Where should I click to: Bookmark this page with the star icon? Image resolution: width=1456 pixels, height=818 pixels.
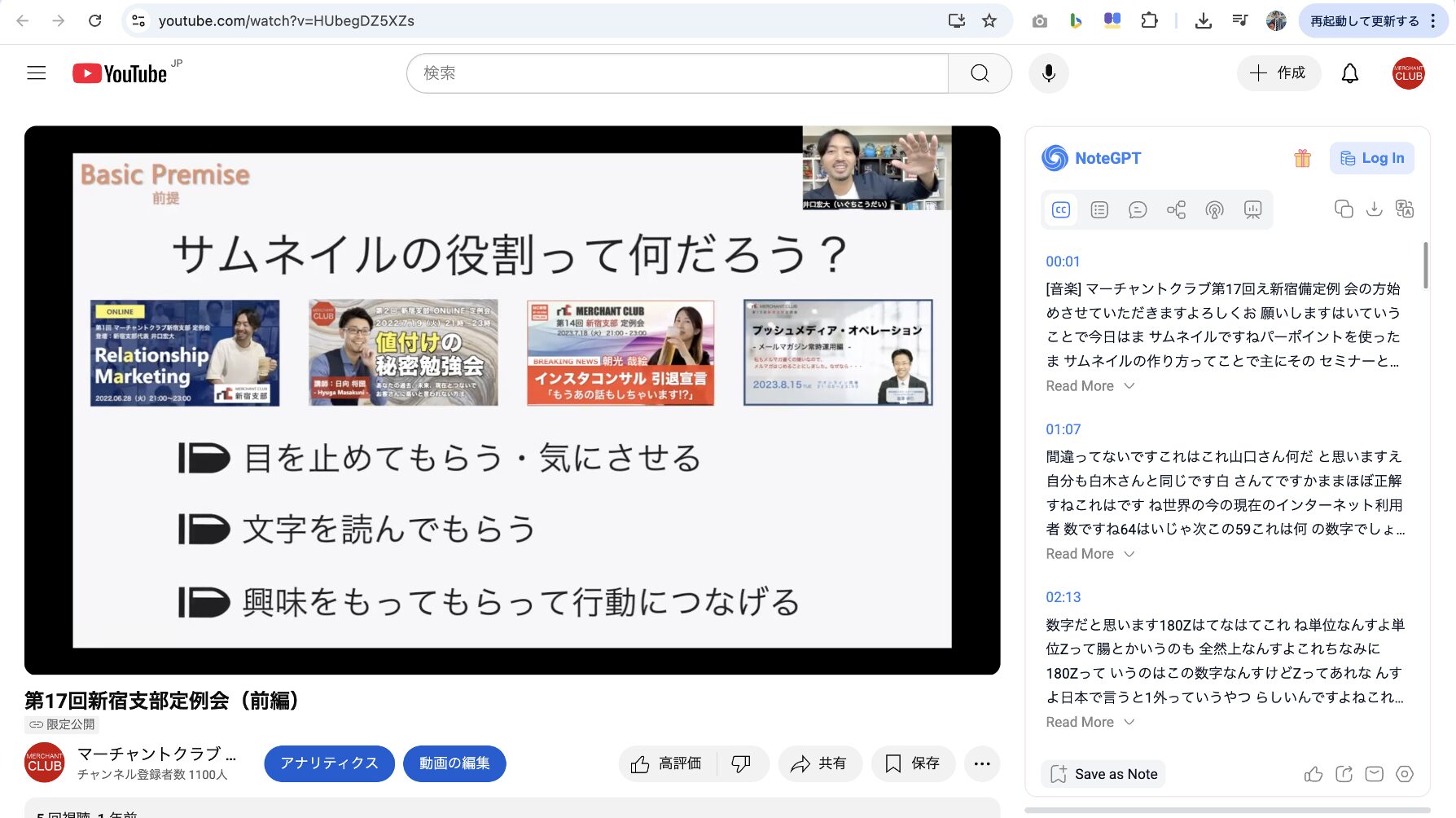coord(989,21)
